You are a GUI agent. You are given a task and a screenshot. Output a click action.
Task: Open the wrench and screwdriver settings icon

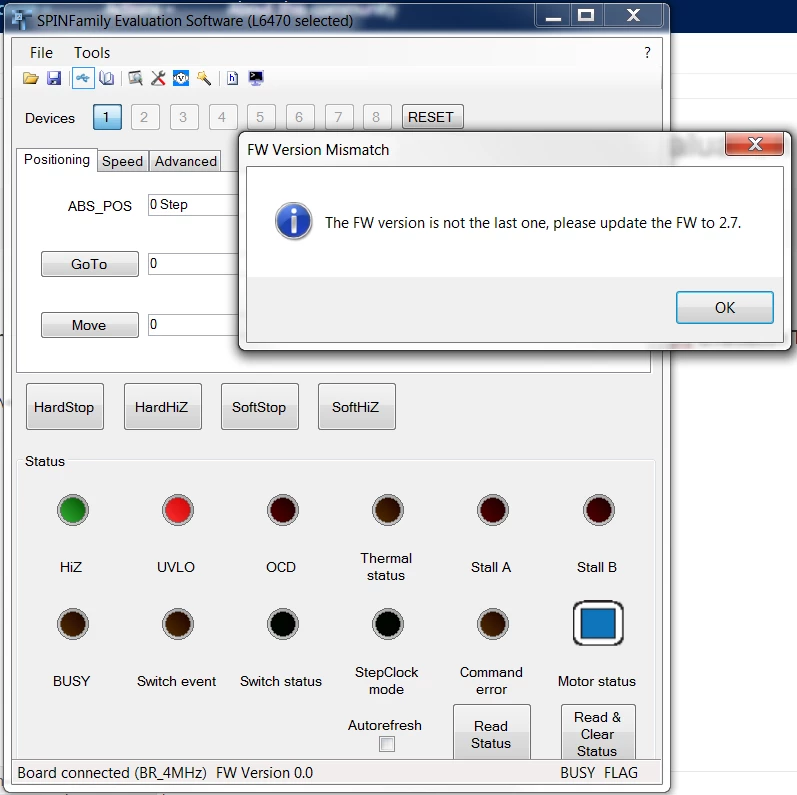(158, 78)
